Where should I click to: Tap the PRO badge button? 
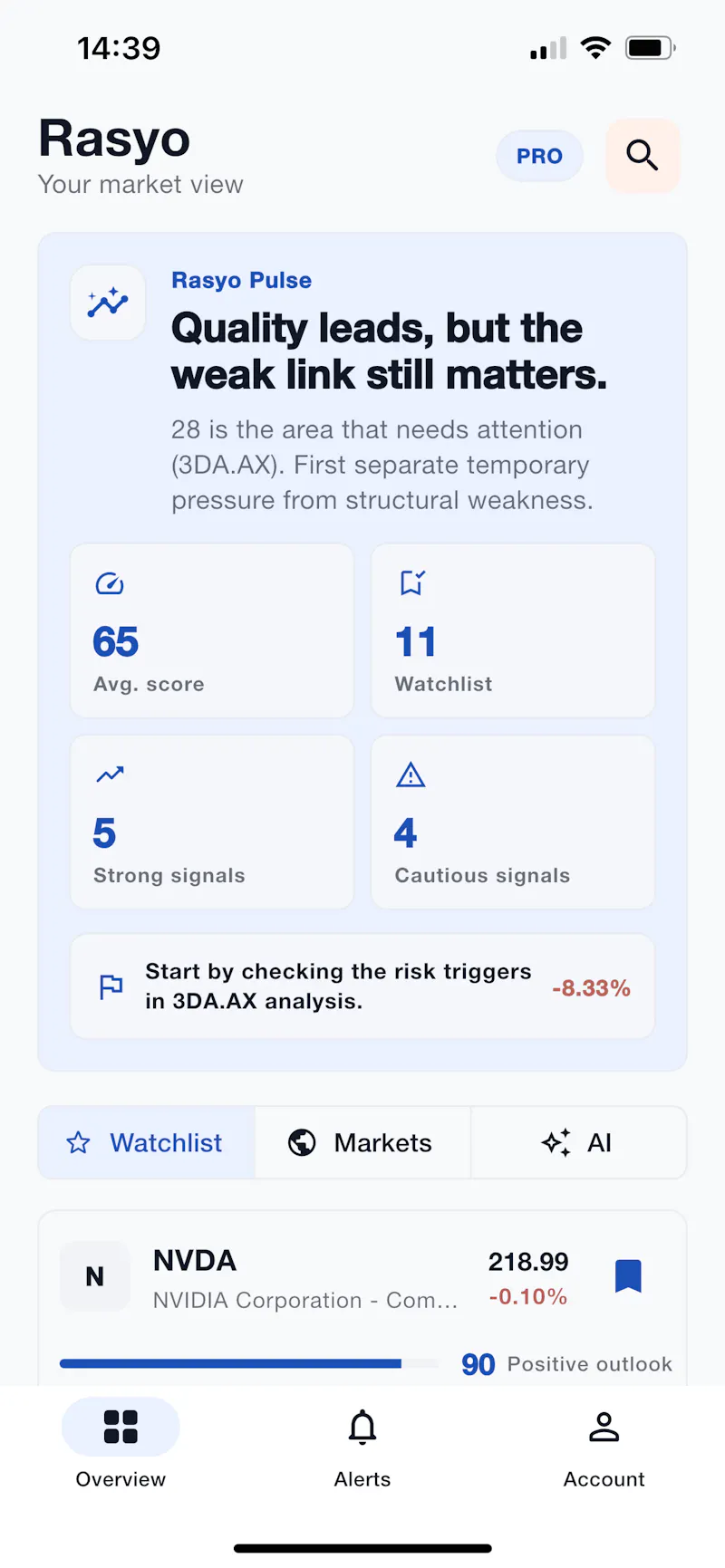[539, 156]
